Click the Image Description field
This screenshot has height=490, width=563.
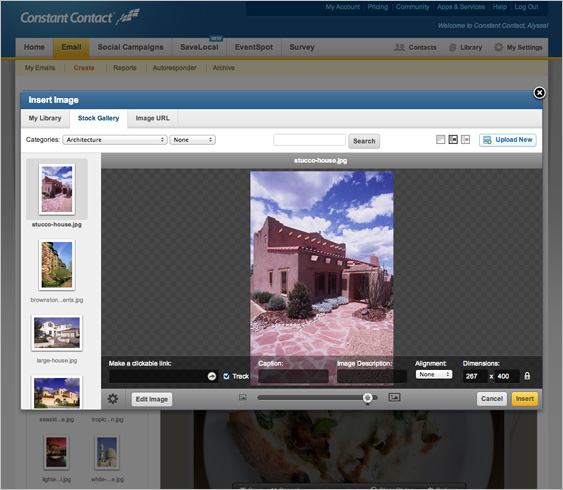tap(372, 376)
